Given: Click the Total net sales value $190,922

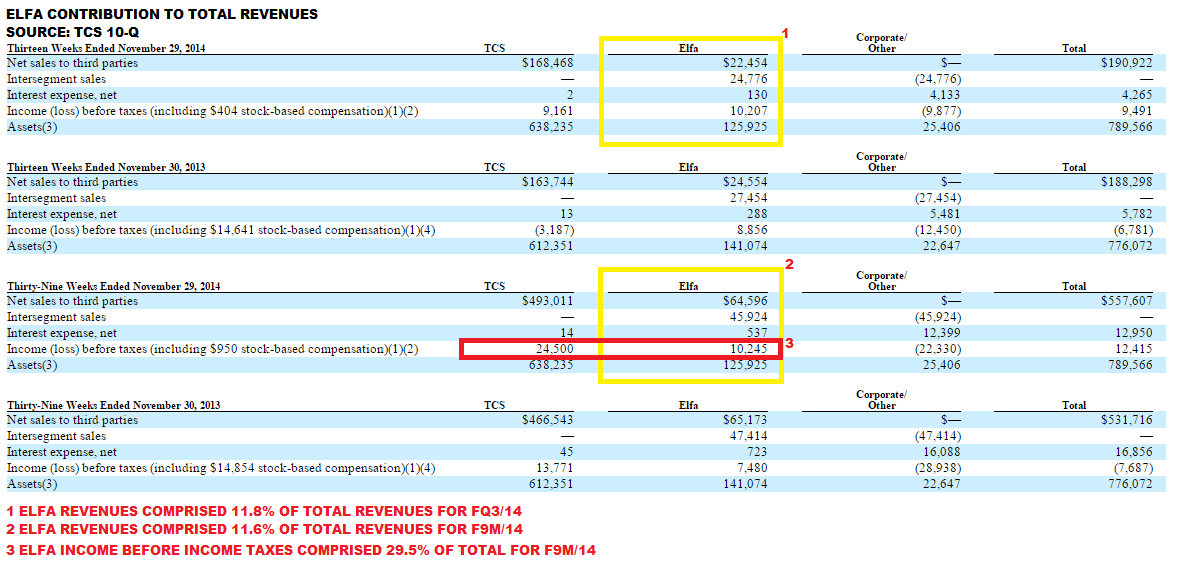Looking at the screenshot, I should click(x=1127, y=63).
